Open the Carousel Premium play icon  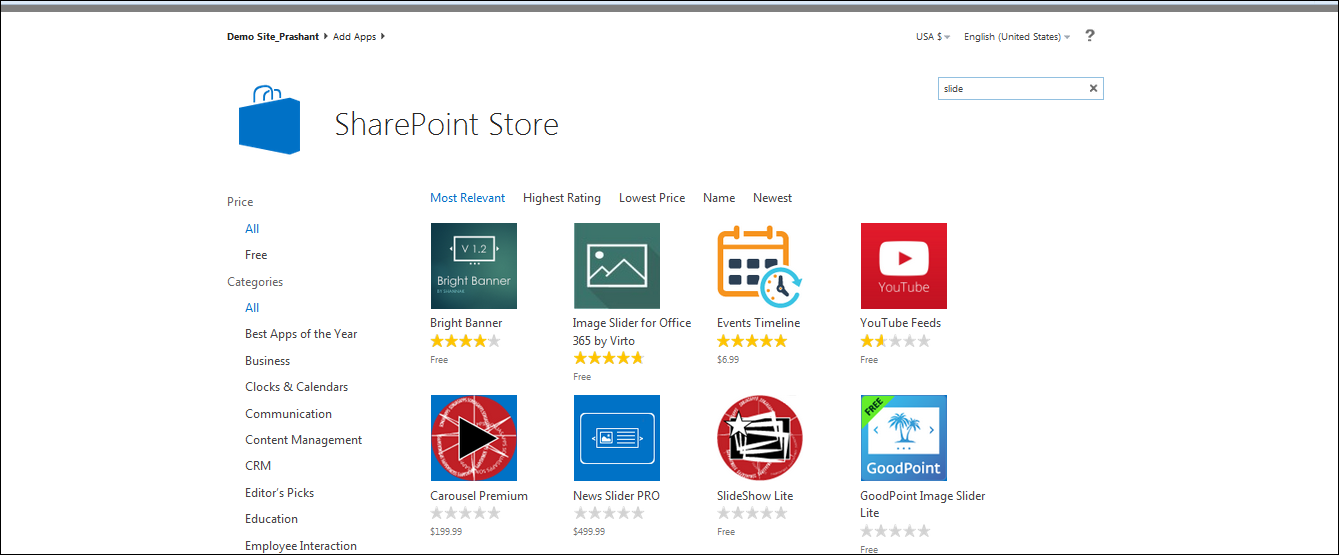coord(473,438)
